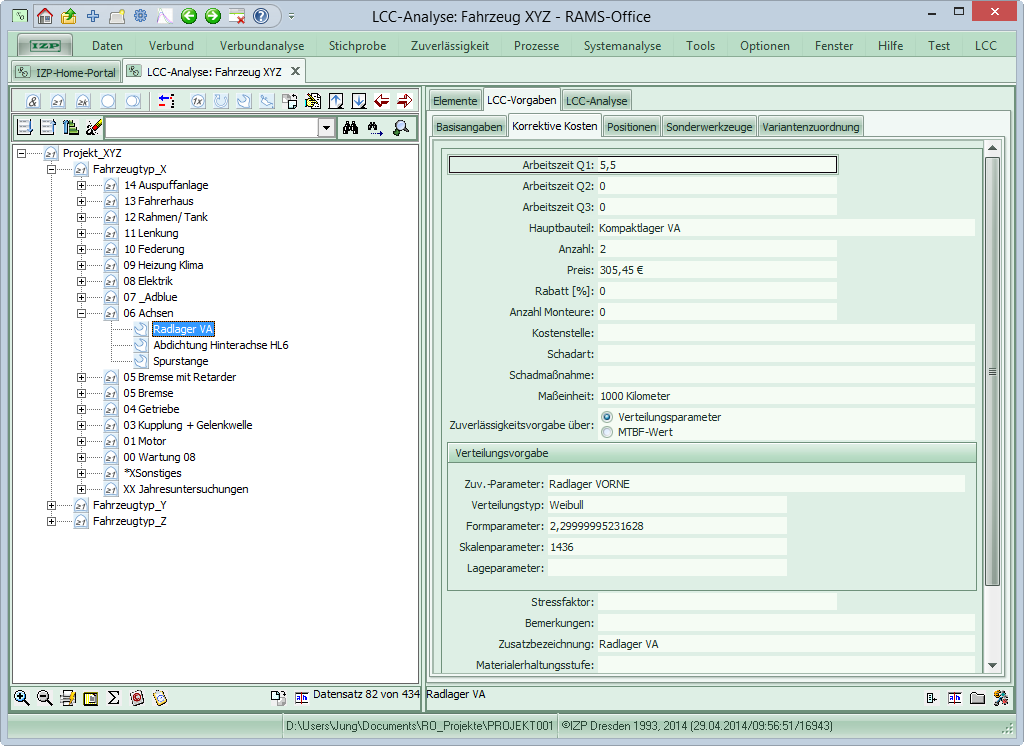This screenshot has height=746, width=1024.
Task: Collapse the 06 Achsen node
Action: click(x=81, y=314)
